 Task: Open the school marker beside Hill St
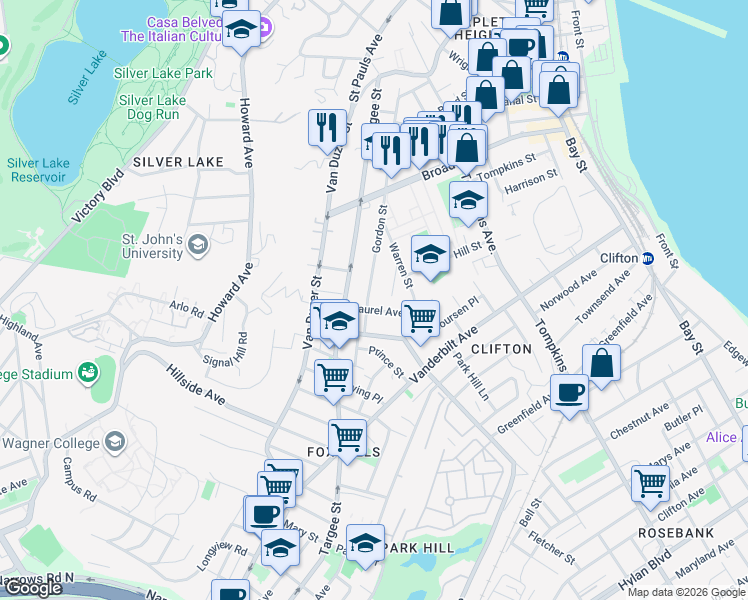(430, 254)
